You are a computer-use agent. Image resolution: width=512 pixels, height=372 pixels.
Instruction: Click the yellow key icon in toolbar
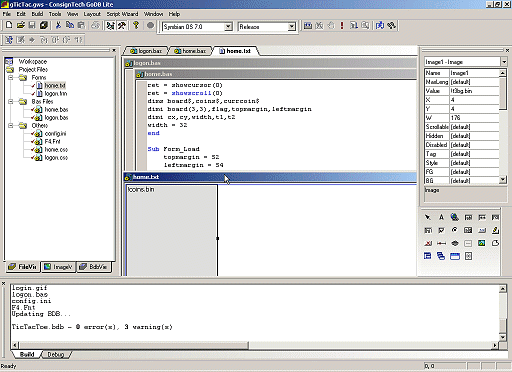click(x=136, y=26)
